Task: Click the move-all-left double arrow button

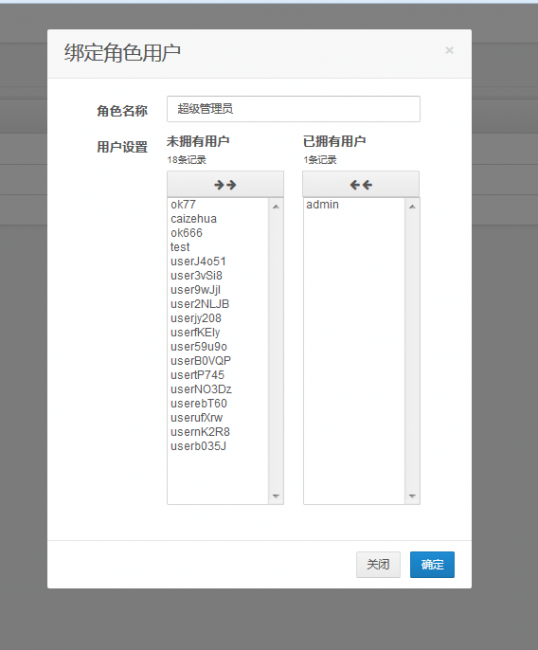Action: 361,184
